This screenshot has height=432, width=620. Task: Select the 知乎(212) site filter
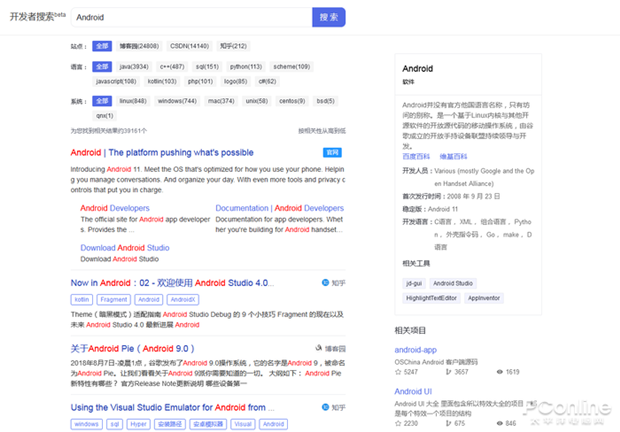tap(233, 46)
